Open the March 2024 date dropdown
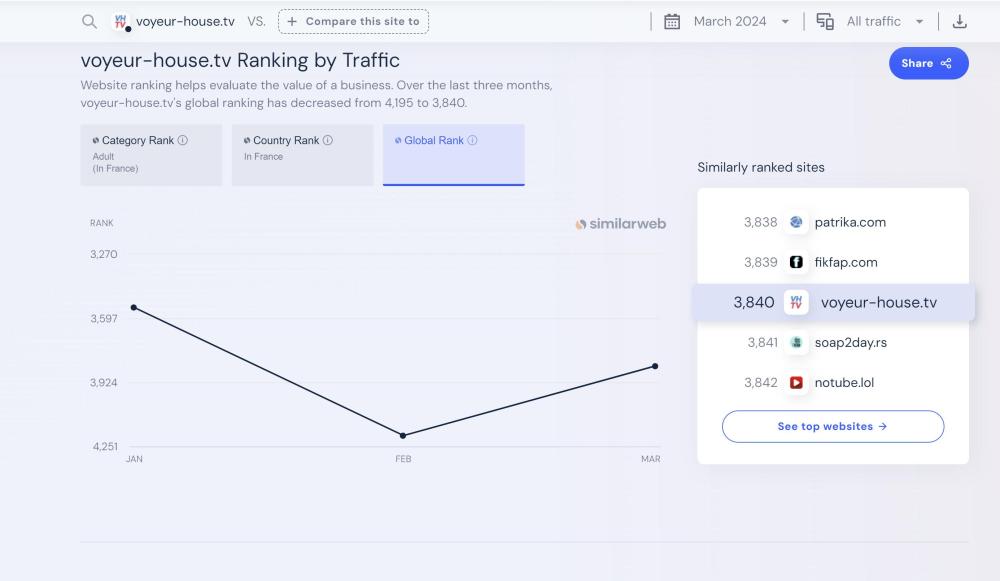 click(741, 22)
